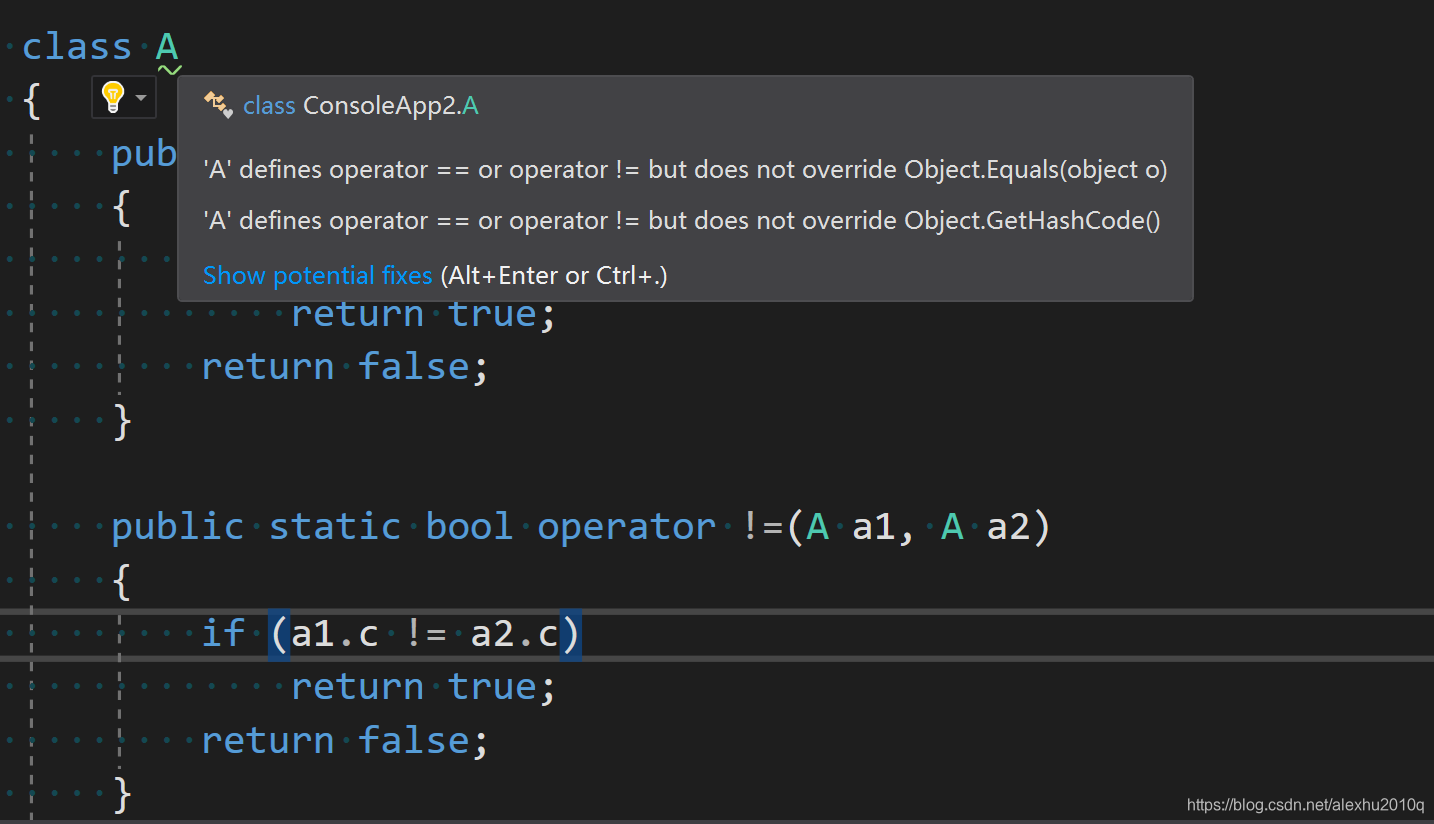Click the class name A with squiggle
The height and width of the screenshot is (824, 1434).
click(x=168, y=47)
